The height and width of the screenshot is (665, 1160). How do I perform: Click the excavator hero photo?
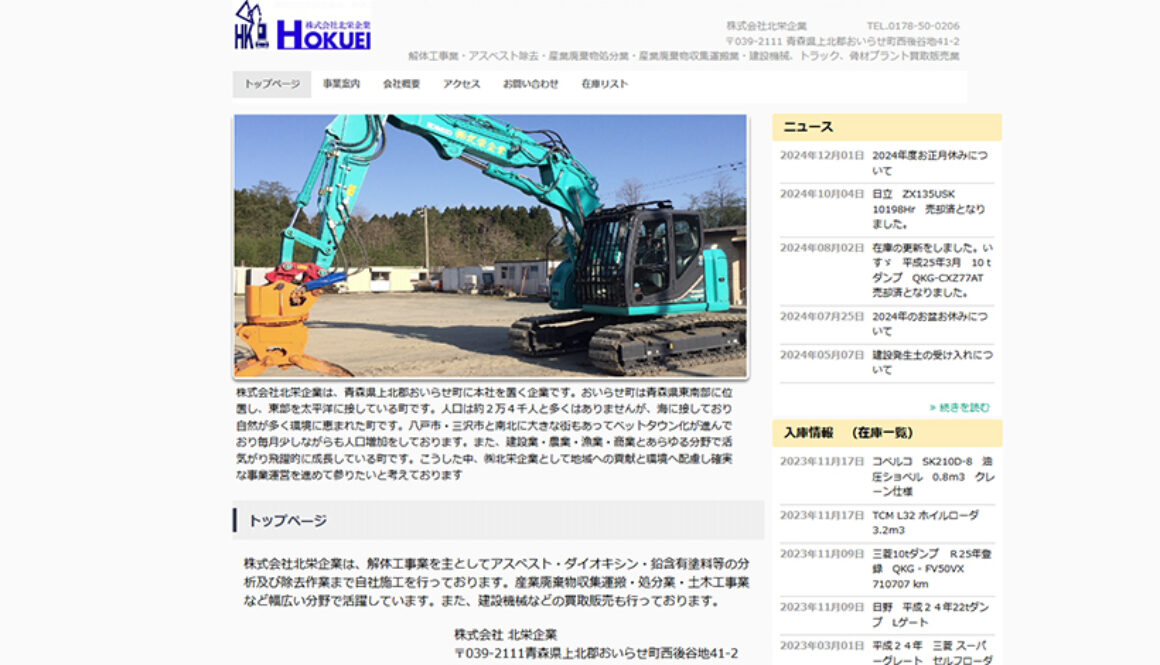(x=490, y=246)
